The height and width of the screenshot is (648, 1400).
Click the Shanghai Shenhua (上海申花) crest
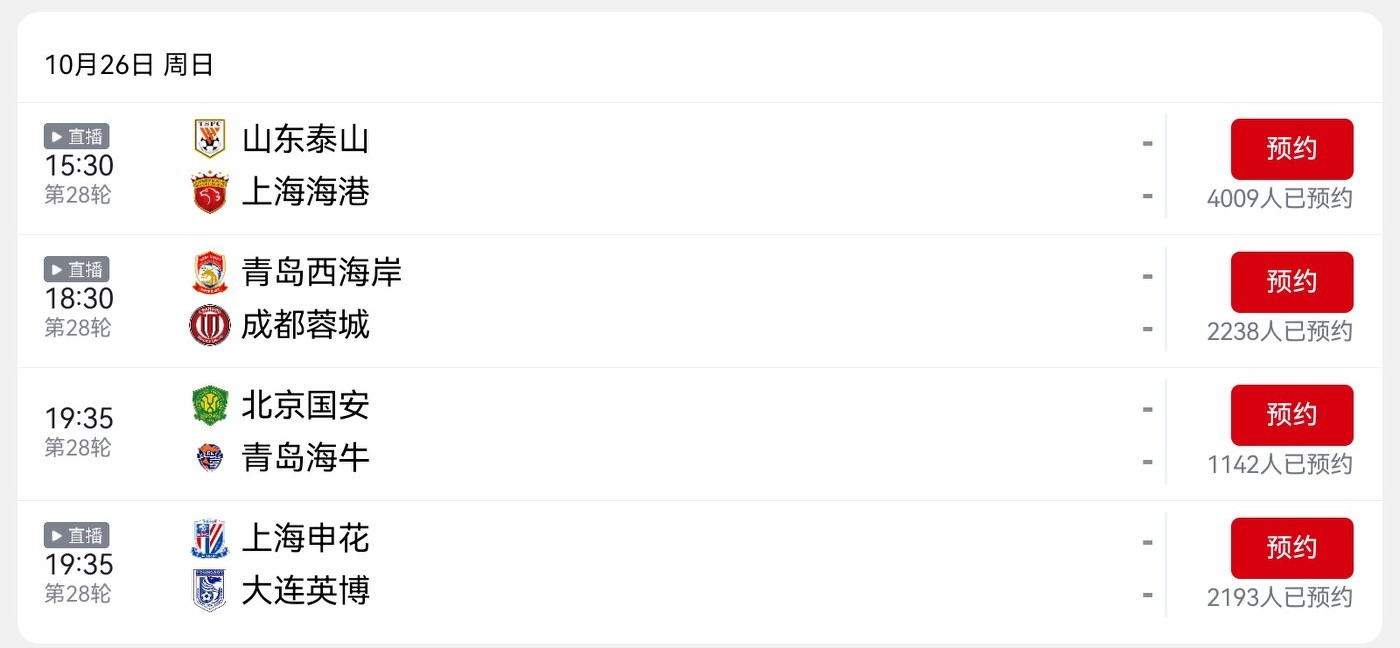(x=210, y=538)
